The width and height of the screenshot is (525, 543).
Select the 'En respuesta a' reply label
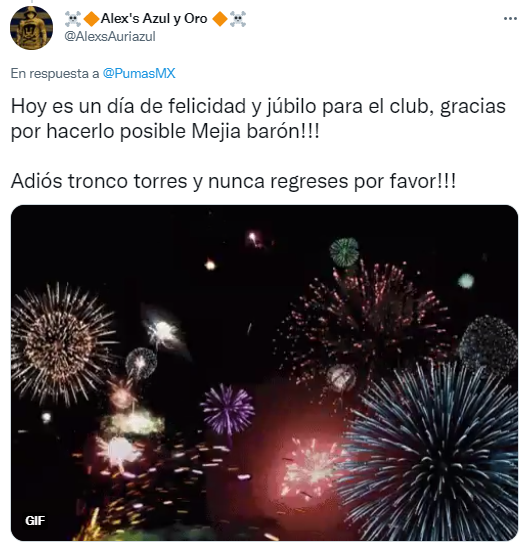[55, 73]
